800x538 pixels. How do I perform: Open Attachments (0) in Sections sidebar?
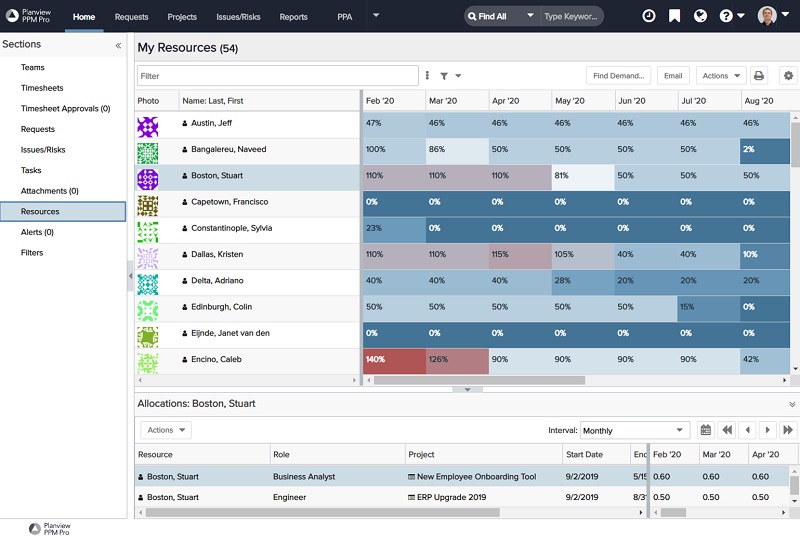coord(49,191)
